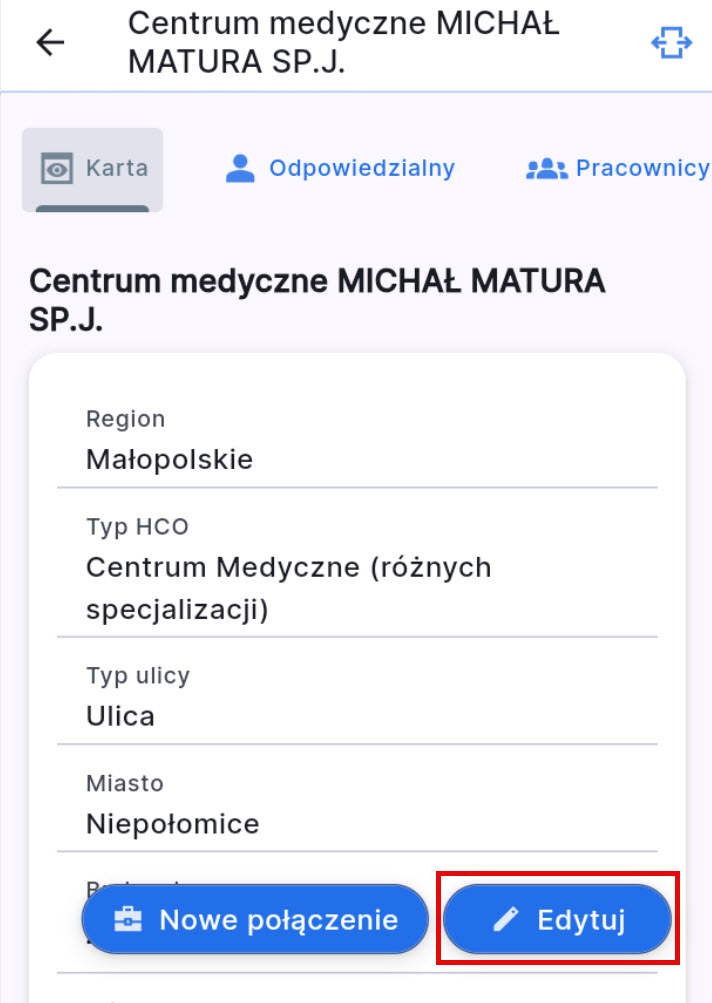Viewport: 712px width, 1003px height.
Task: Select the blue fullscreen arrows icon
Action: pyautogui.click(x=672, y=42)
